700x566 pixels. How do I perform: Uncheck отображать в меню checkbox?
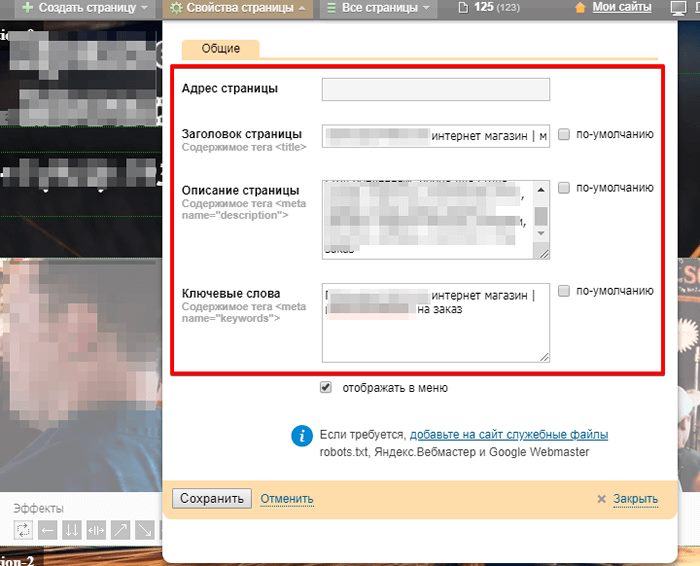(x=326, y=387)
